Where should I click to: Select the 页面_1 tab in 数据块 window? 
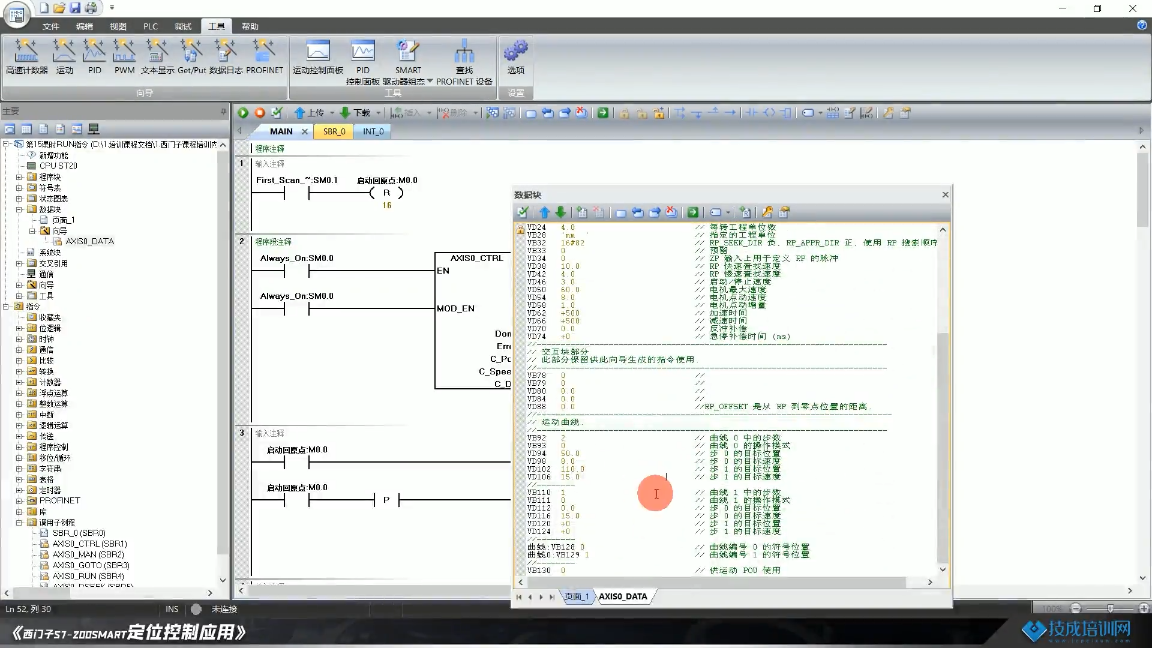coord(577,597)
